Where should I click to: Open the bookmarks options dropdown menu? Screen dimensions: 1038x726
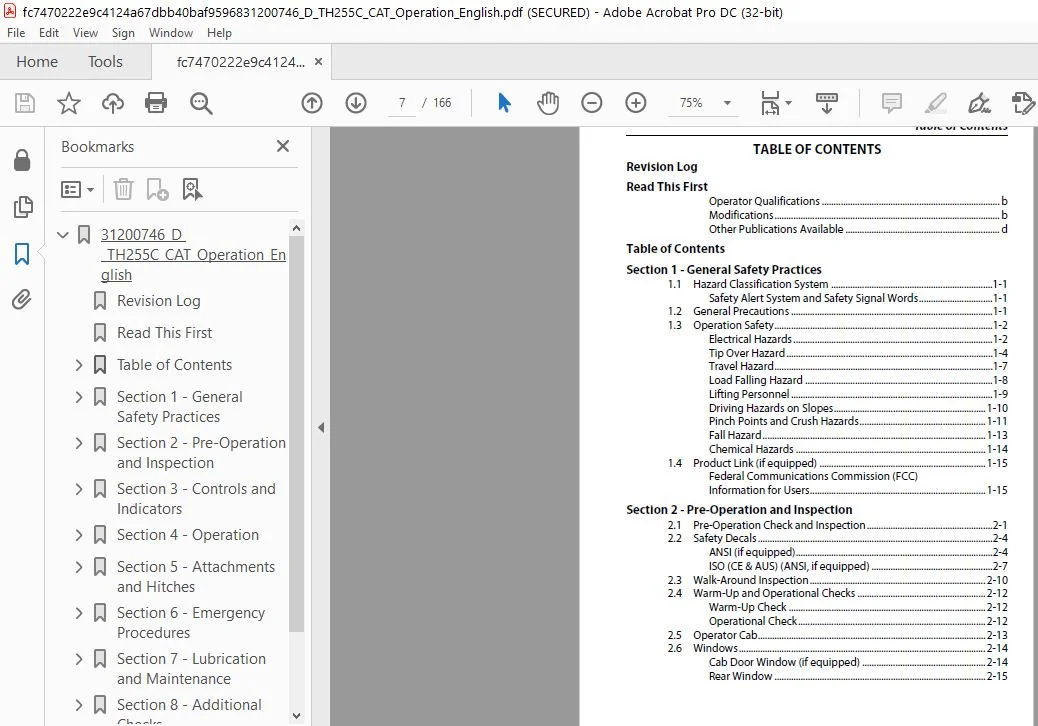(77, 190)
